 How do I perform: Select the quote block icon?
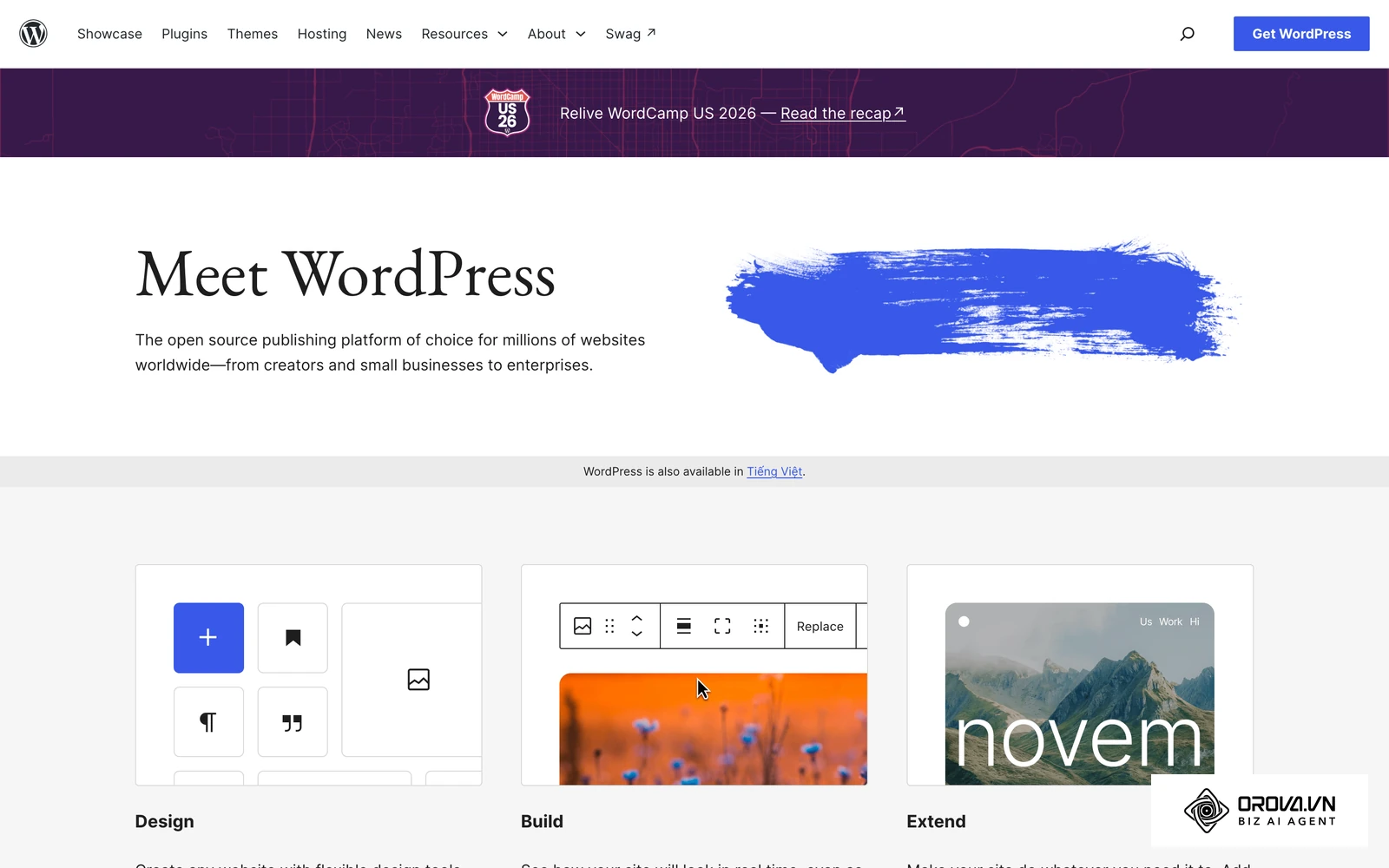coord(293,722)
